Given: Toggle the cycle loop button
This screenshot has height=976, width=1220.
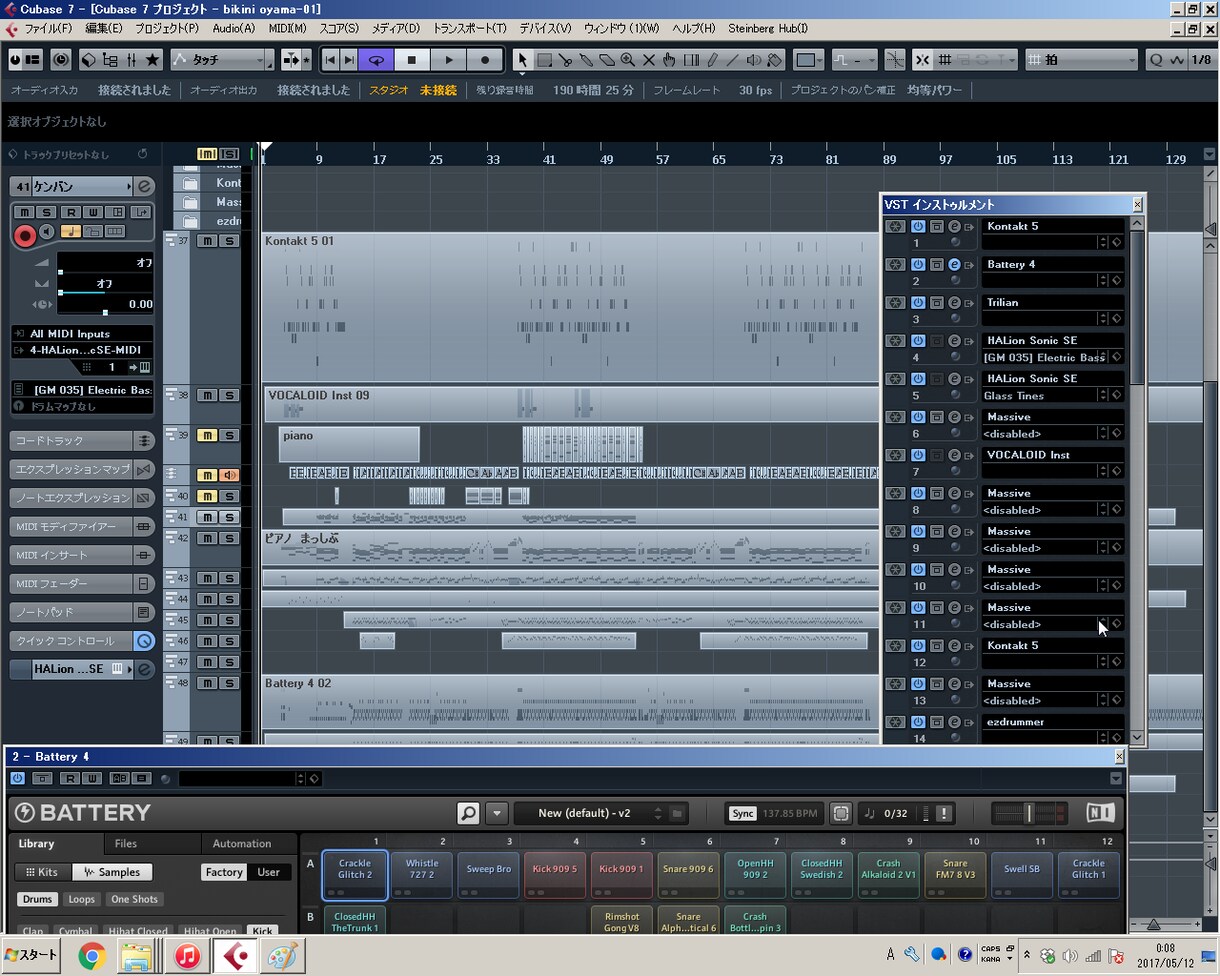Looking at the screenshot, I should coord(376,60).
